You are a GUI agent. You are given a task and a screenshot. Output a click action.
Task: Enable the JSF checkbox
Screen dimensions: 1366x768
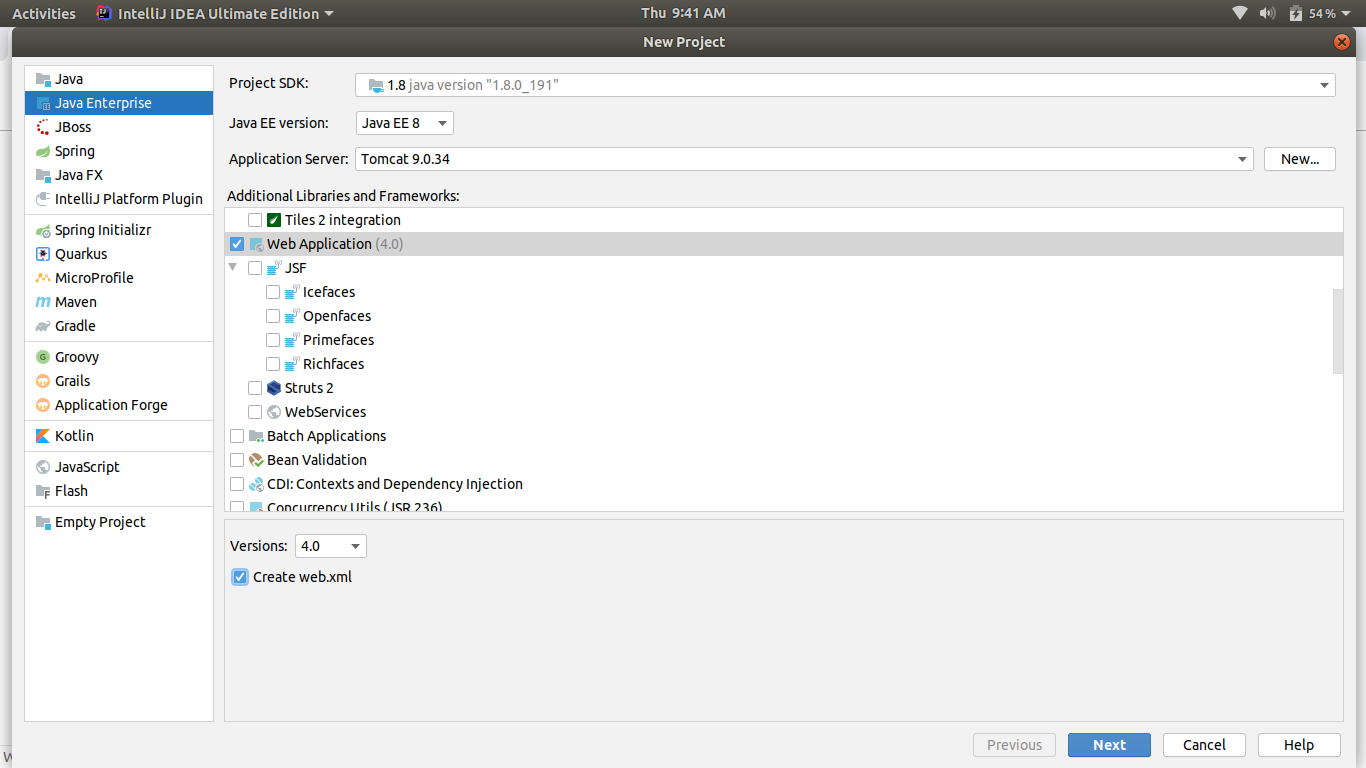pyautogui.click(x=255, y=268)
